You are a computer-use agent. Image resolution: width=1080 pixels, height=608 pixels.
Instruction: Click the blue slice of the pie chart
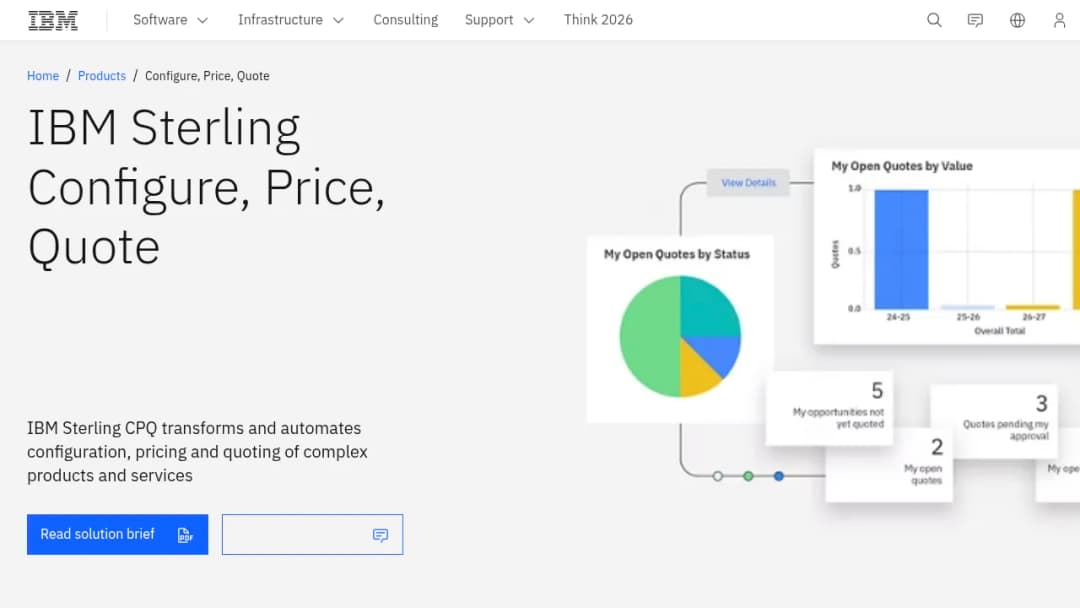720,351
